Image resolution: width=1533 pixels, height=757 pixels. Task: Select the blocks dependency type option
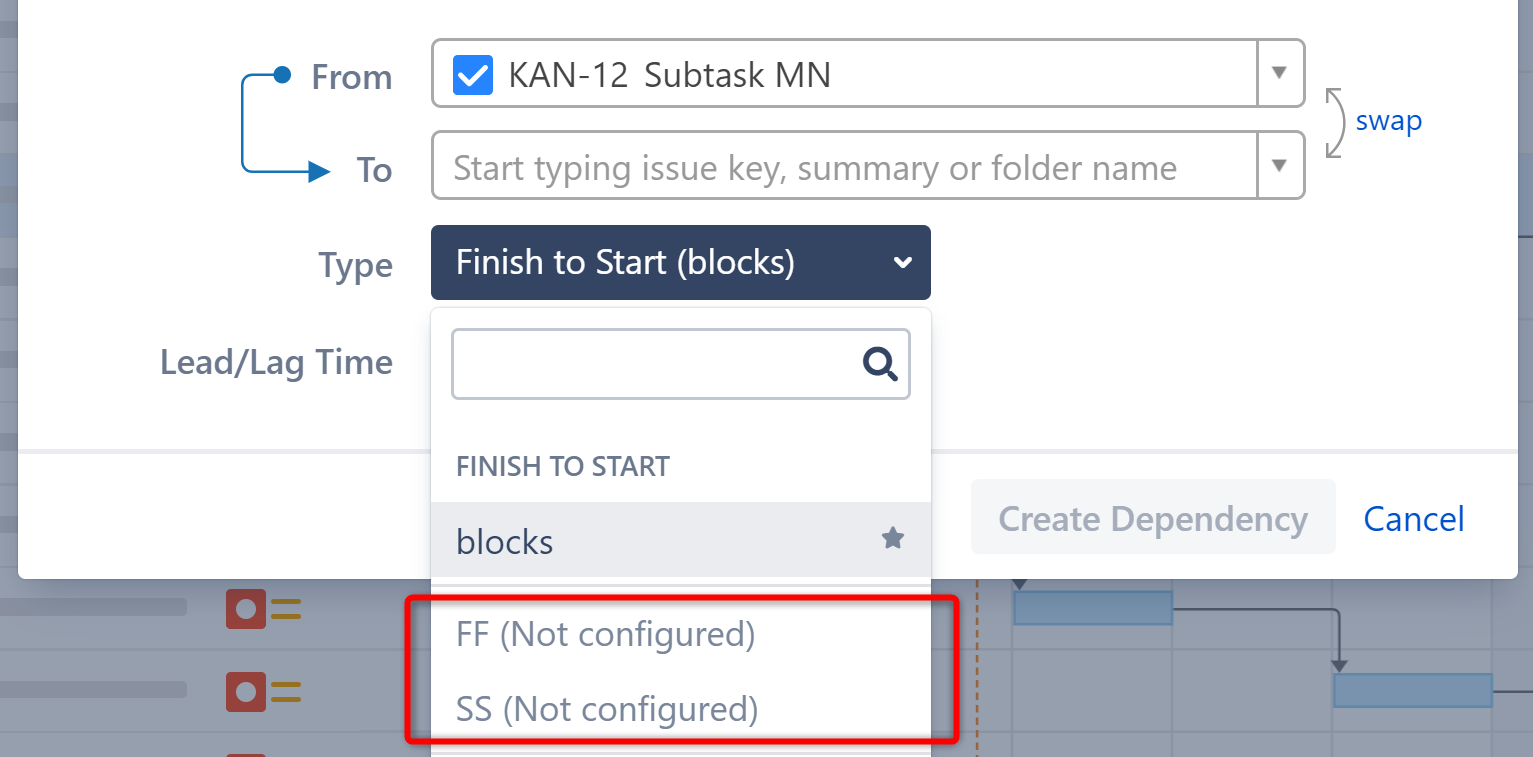(505, 540)
